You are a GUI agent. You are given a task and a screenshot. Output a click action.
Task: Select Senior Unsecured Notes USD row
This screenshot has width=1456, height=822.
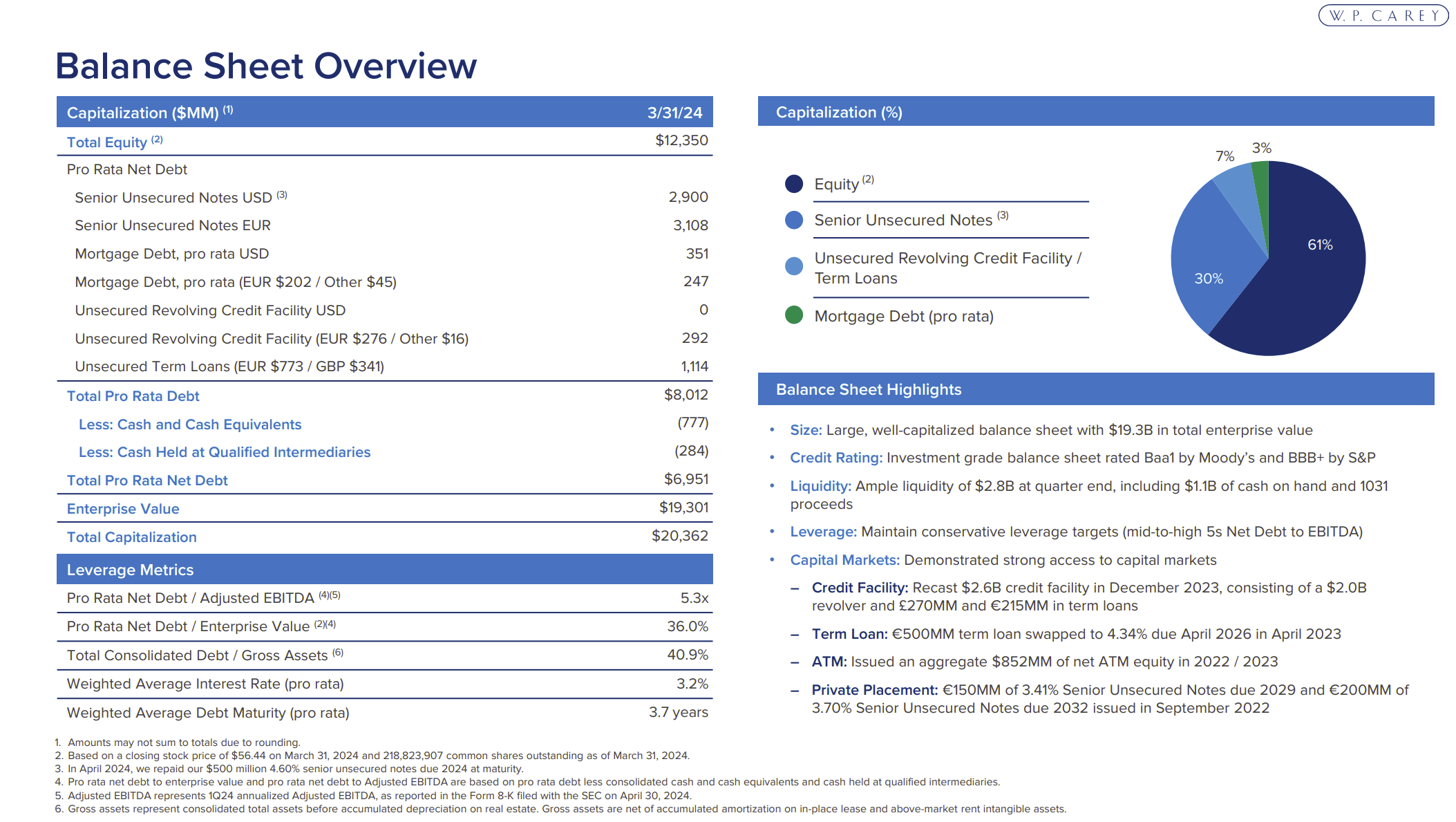tap(385, 198)
